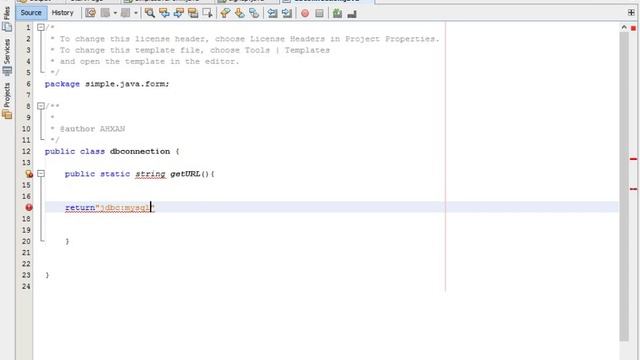Toggle rectangular selection mode
Viewport: 640px width, 360px height.
(x=207, y=13)
